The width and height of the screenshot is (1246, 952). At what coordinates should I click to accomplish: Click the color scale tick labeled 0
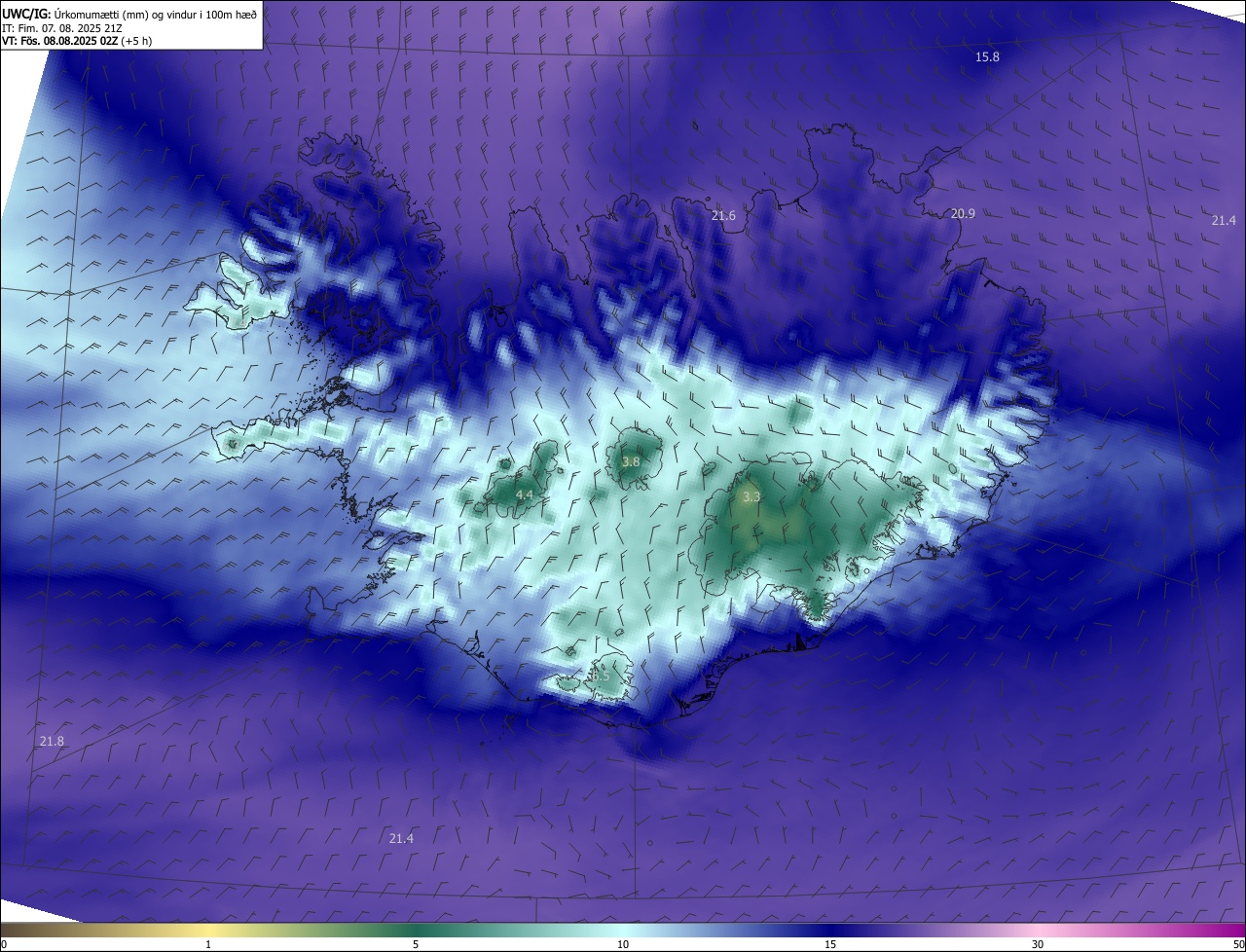[x=4, y=944]
